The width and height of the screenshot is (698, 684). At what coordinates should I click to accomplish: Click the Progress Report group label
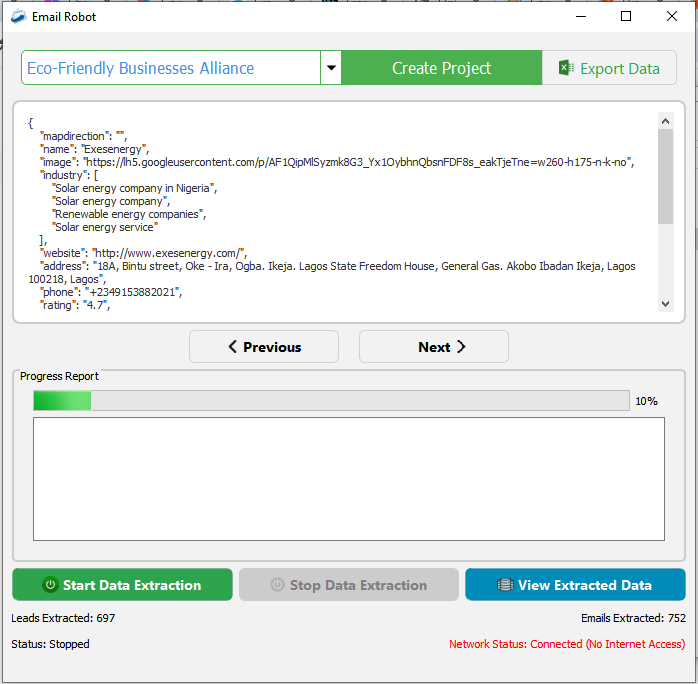click(x=59, y=376)
